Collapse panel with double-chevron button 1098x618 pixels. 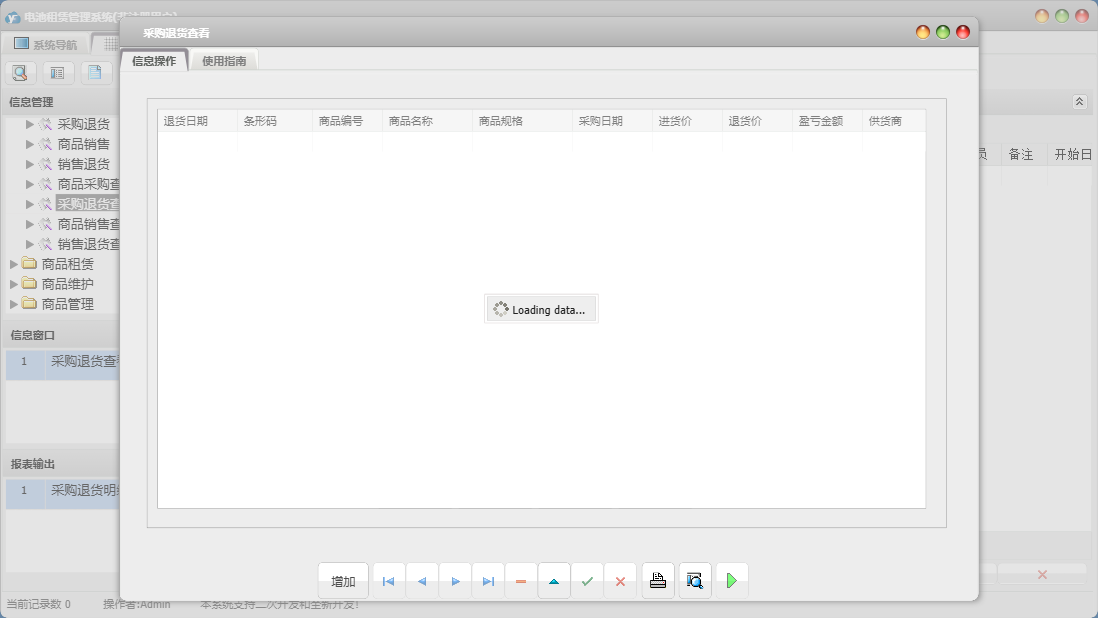click(1079, 102)
